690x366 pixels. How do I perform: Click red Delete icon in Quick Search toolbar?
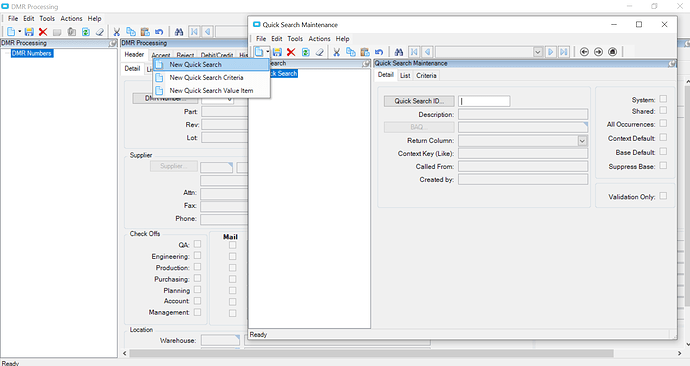click(x=291, y=52)
